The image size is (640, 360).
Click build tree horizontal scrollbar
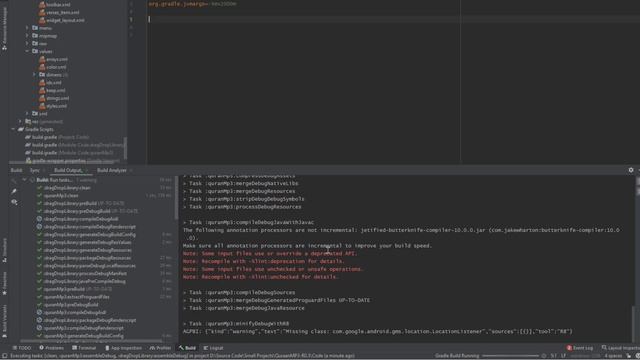point(91,340)
